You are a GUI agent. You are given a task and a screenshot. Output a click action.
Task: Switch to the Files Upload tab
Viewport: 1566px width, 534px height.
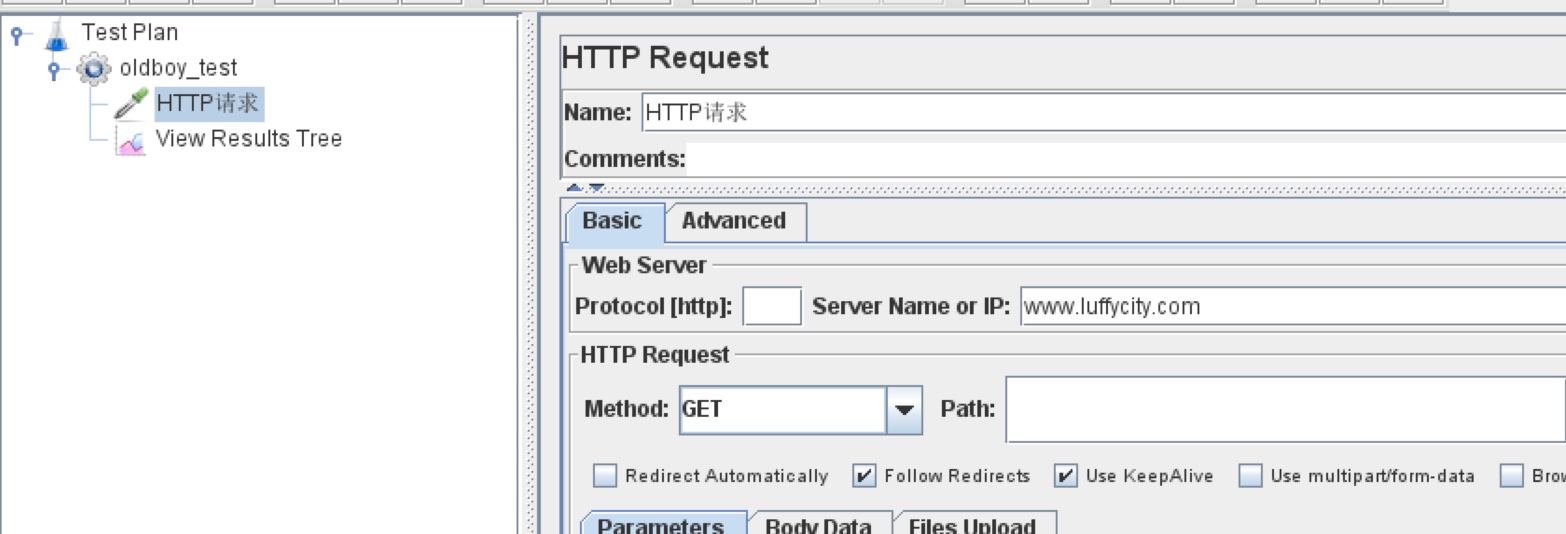[972, 526]
